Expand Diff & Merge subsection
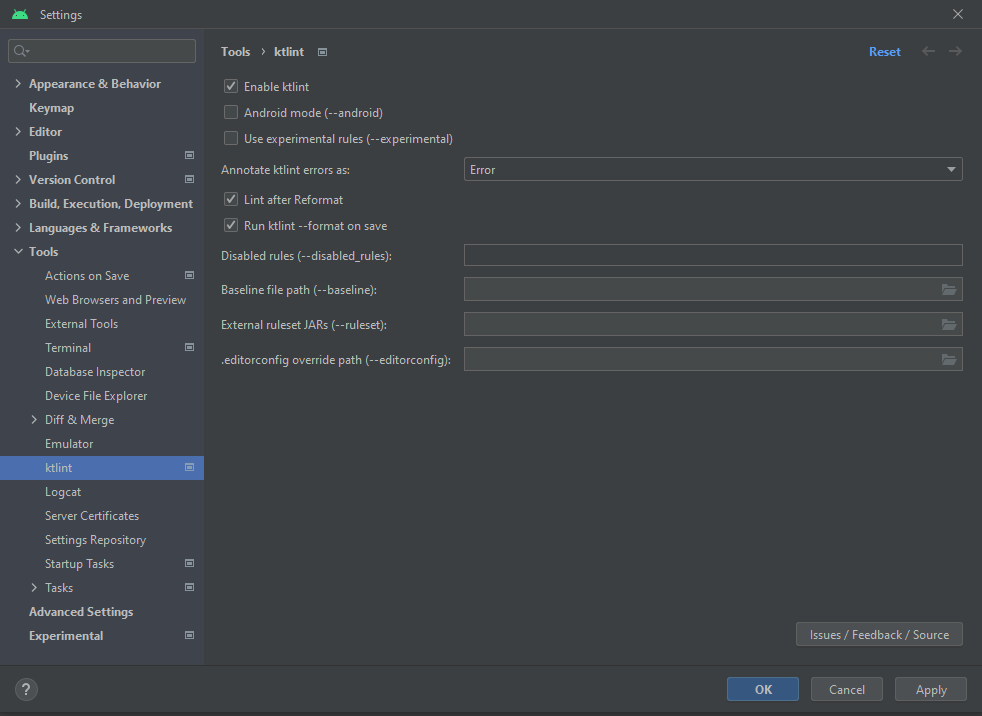Screen dimensions: 982x716 click(x=34, y=420)
